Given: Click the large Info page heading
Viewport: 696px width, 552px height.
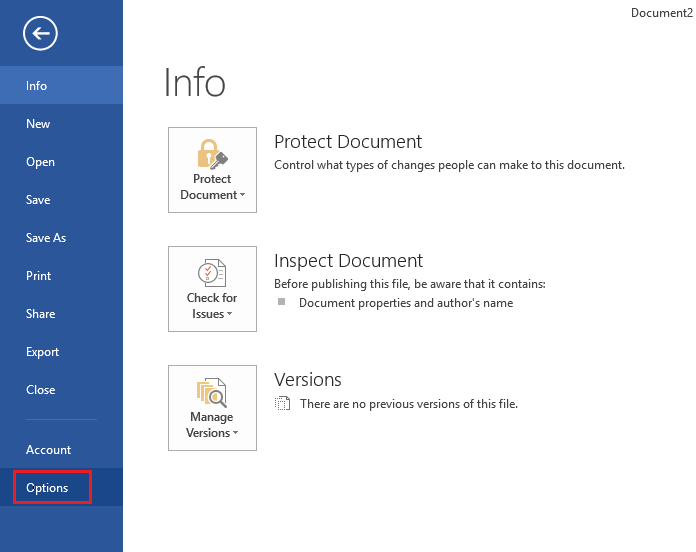Looking at the screenshot, I should click(x=195, y=82).
